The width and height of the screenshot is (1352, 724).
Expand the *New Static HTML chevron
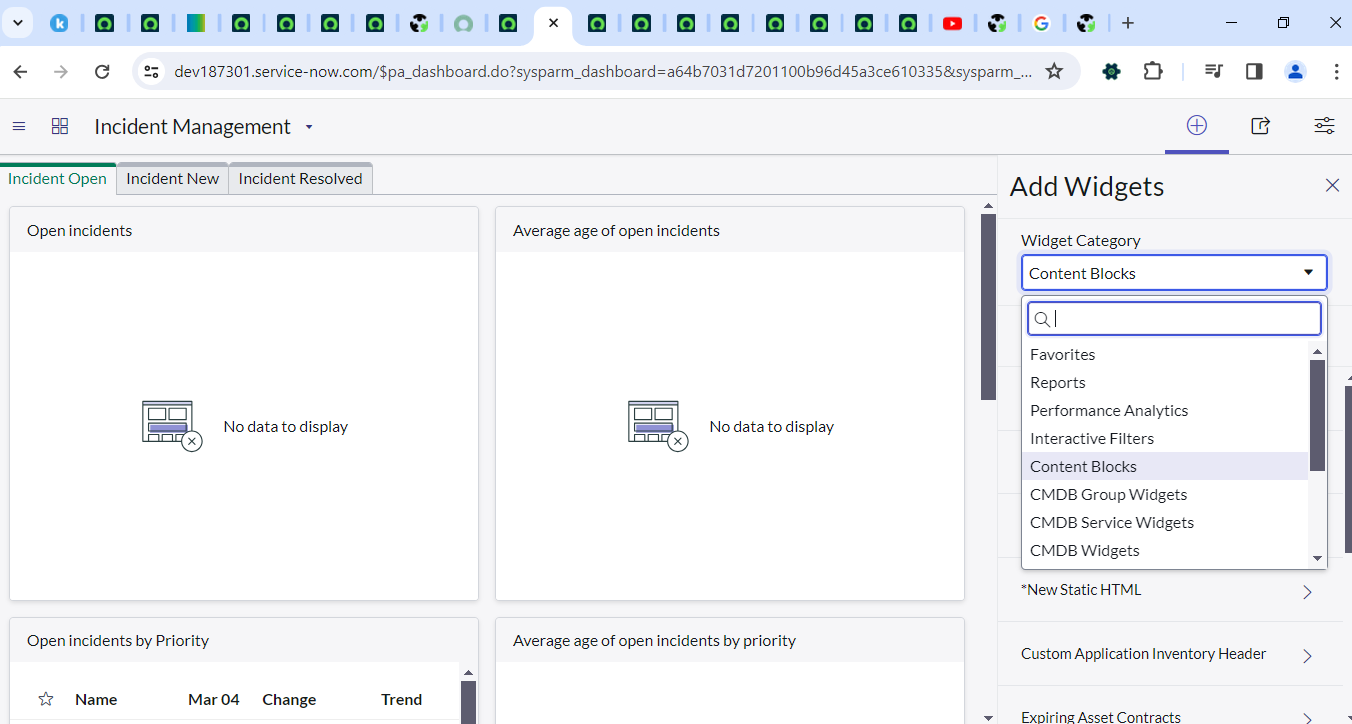1307,592
